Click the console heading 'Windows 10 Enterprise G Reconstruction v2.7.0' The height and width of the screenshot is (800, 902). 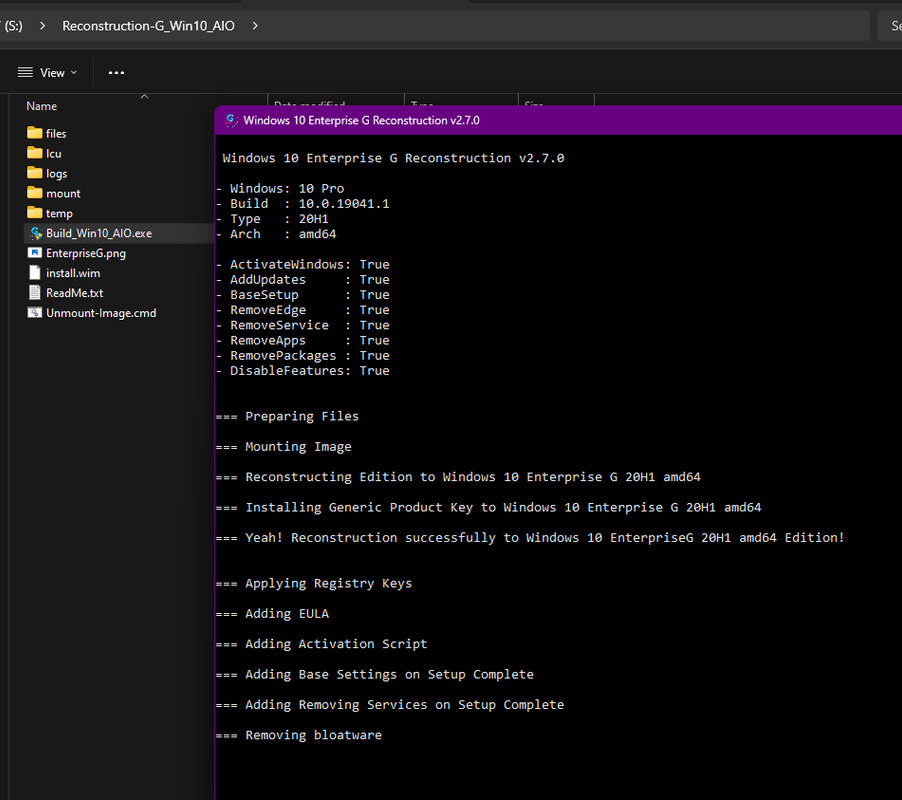coord(393,158)
